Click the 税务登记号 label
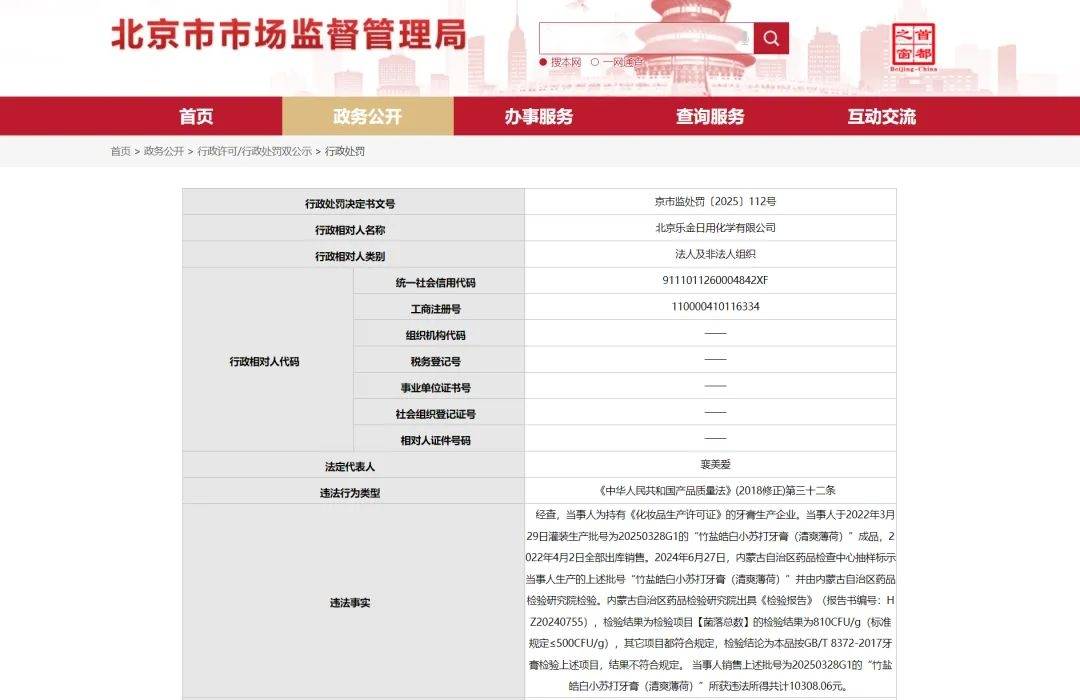Viewport: 1080px width, 700px height. (435, 361)
